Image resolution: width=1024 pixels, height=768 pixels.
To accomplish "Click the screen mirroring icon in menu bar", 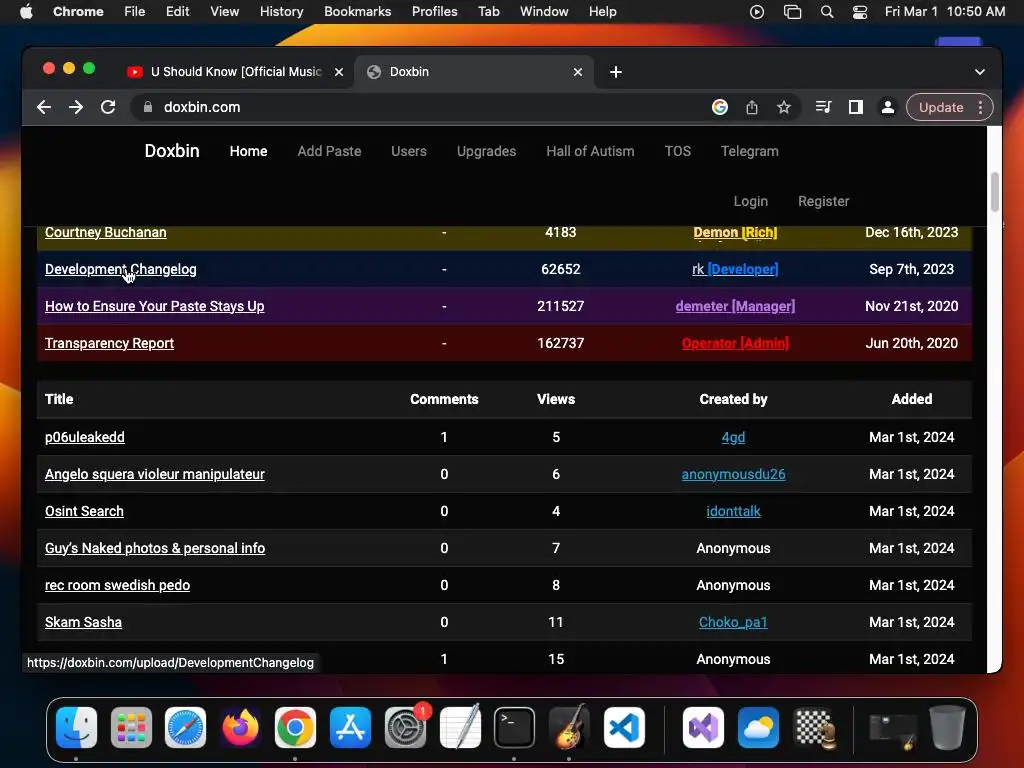I will (x=792, y=12).
